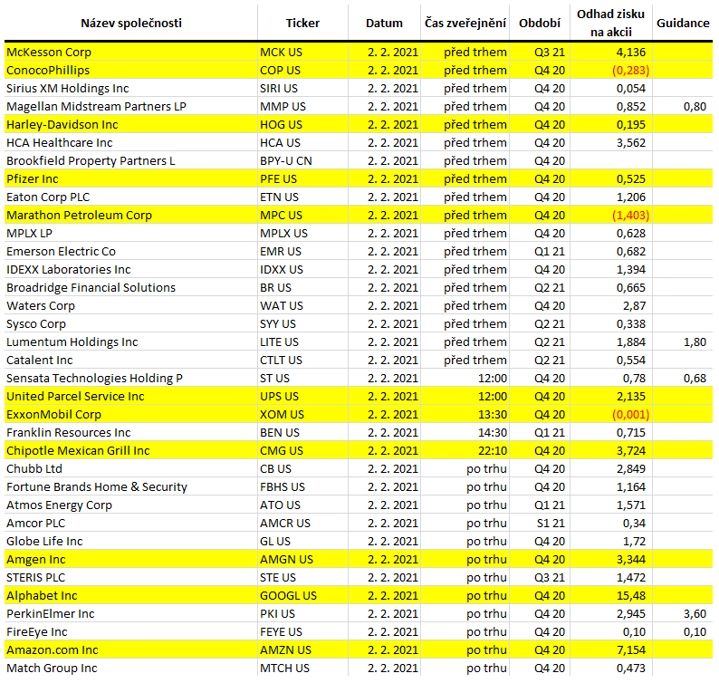The image size is (719, 683).
Task: Click the Harley-Davidson Inc row name
Action: click(x=62, y=124)
